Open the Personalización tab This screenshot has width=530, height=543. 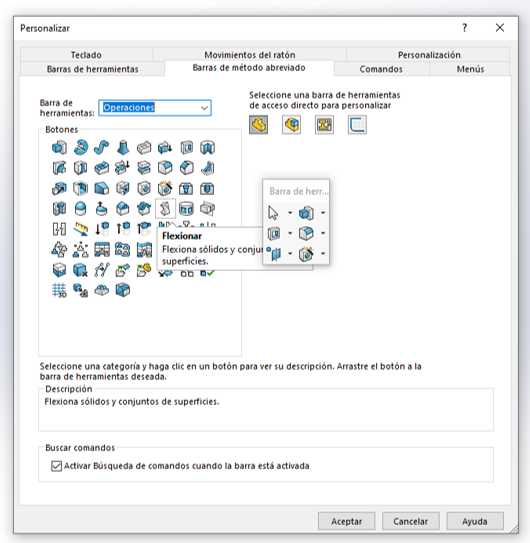(429, 55)
